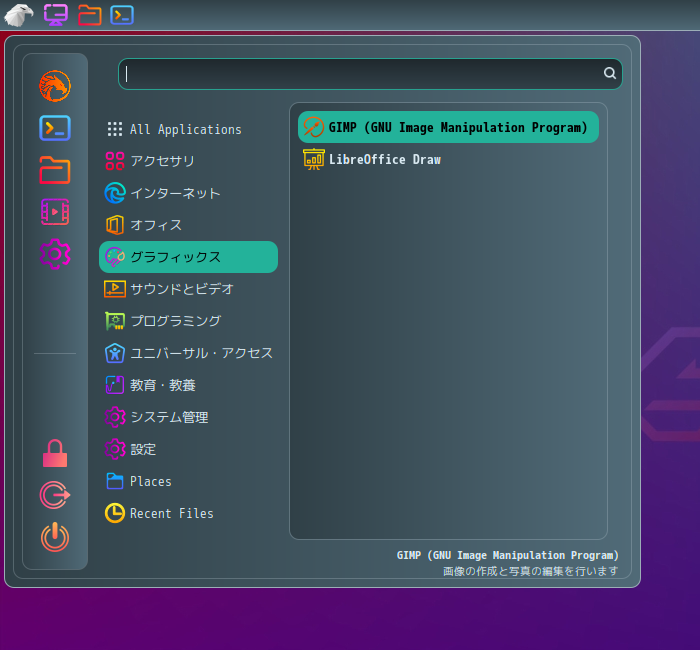This screenshot has height=650, width=700.
Task: Open the 教育・教養 category
Action: point(188,385)
